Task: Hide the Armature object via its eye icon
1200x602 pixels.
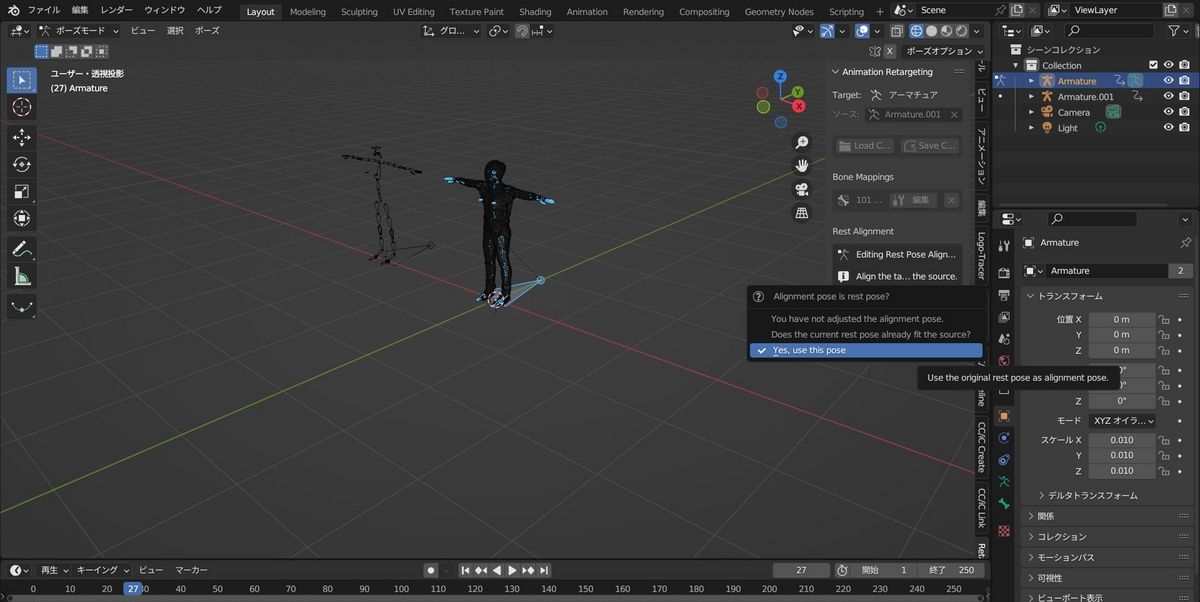Action: click(1168, 81)
